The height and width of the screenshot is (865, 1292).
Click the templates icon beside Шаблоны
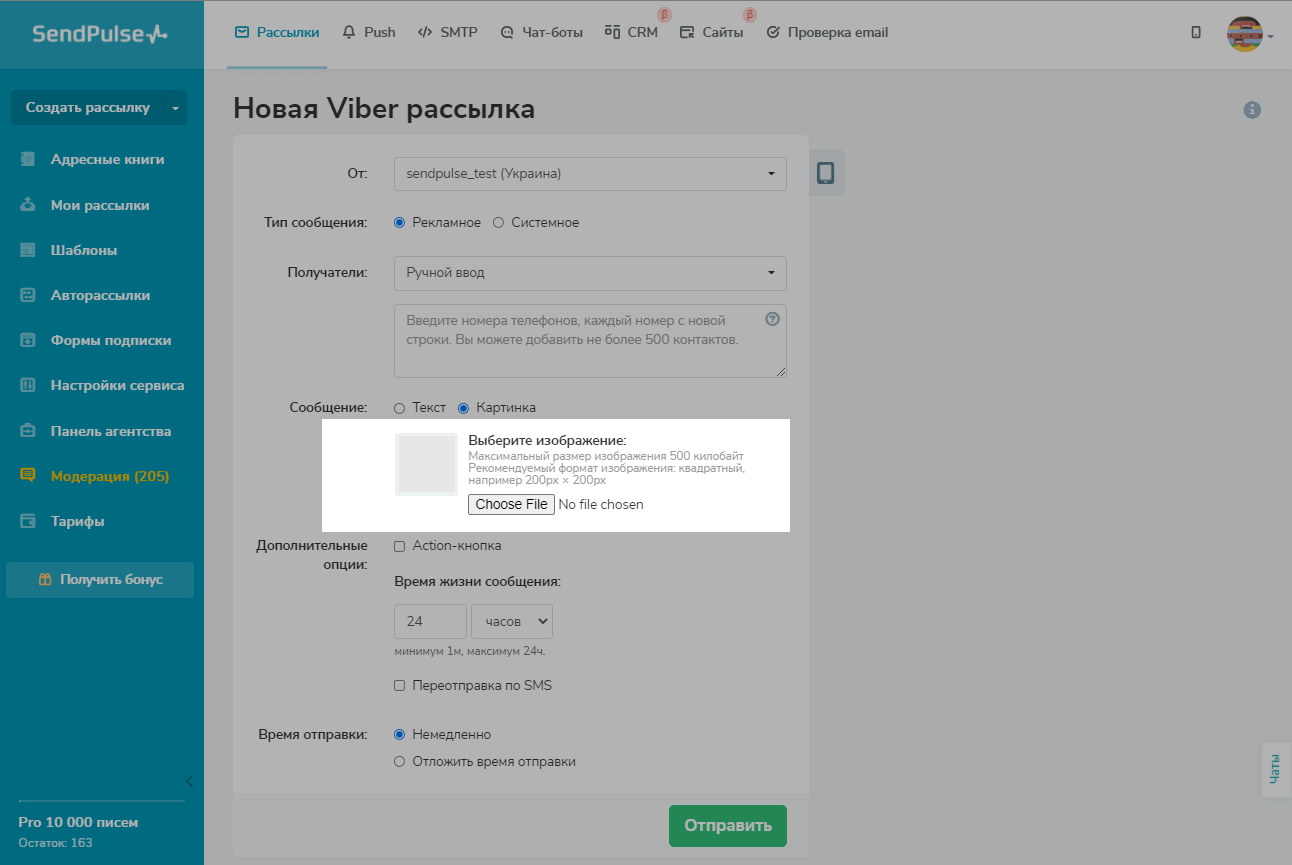point(28,250)
